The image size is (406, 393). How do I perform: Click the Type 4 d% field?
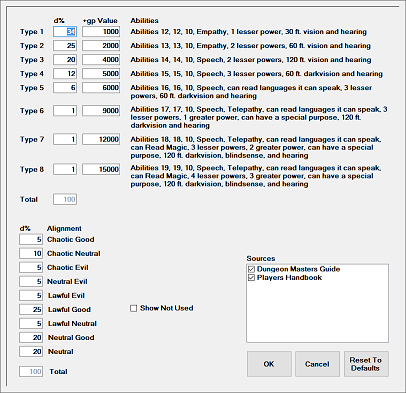(65, 74)
